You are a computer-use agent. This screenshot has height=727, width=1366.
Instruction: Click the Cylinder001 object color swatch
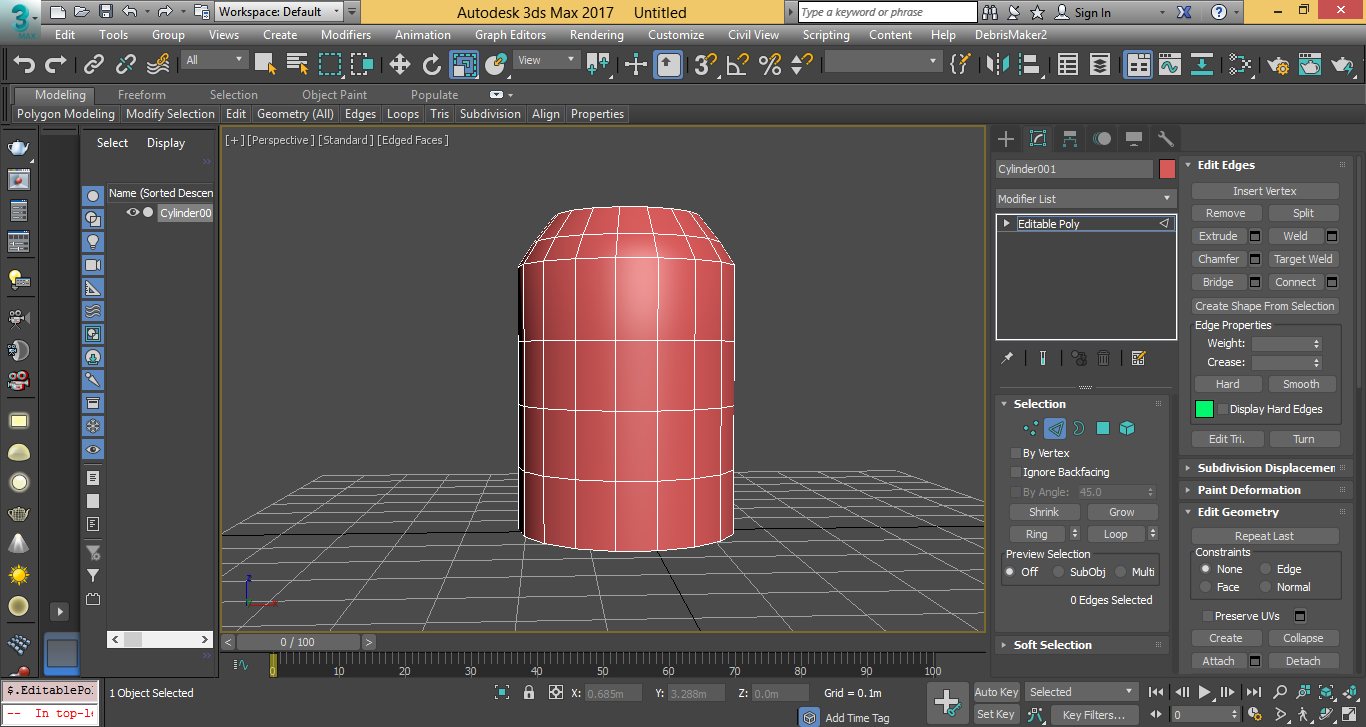click(x=1167, y=169)
